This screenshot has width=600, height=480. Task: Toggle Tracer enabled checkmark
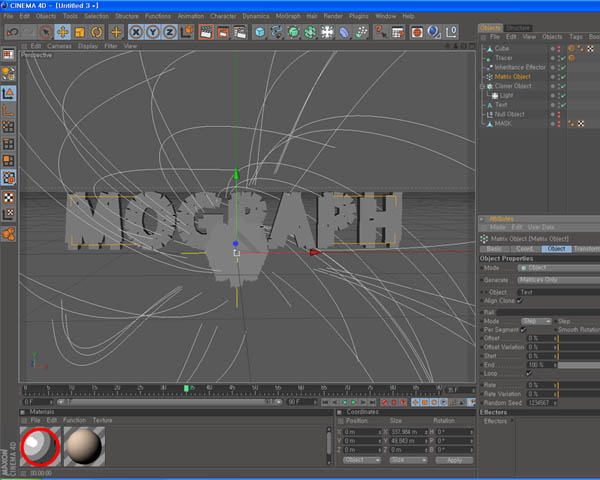[x=563, y=58]
